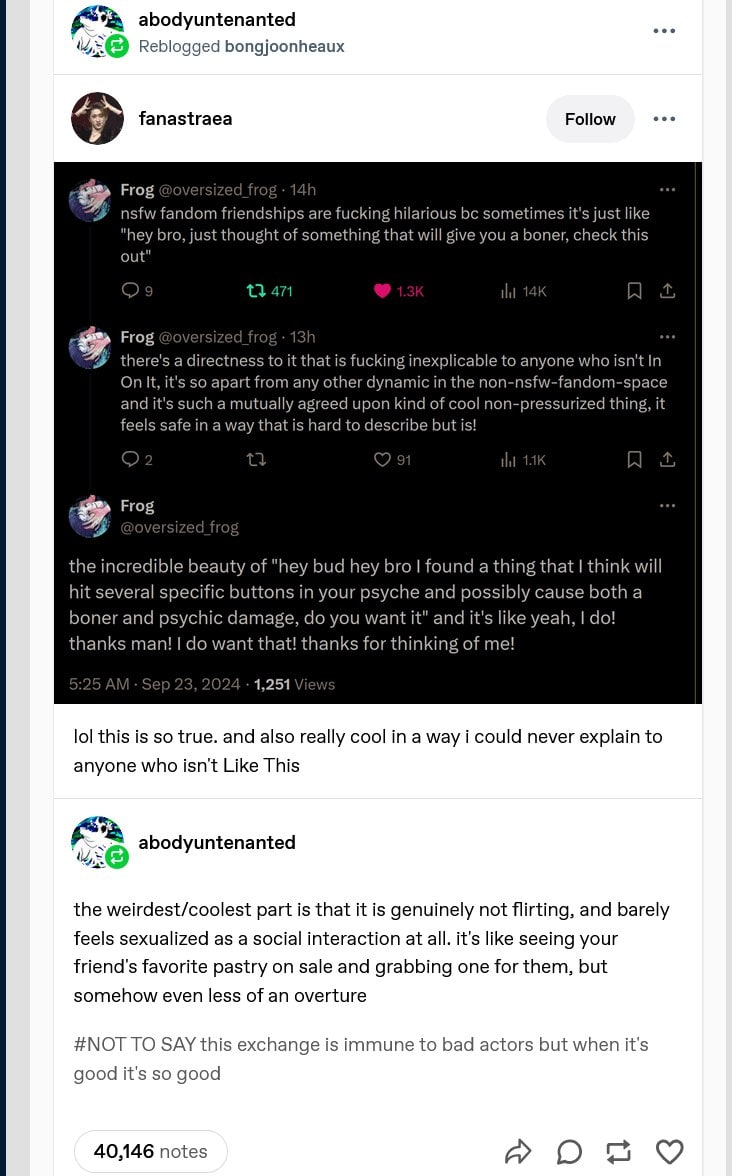View the 40,146 notes
Screen dimensions: 732x1176
pos(151,1151)
